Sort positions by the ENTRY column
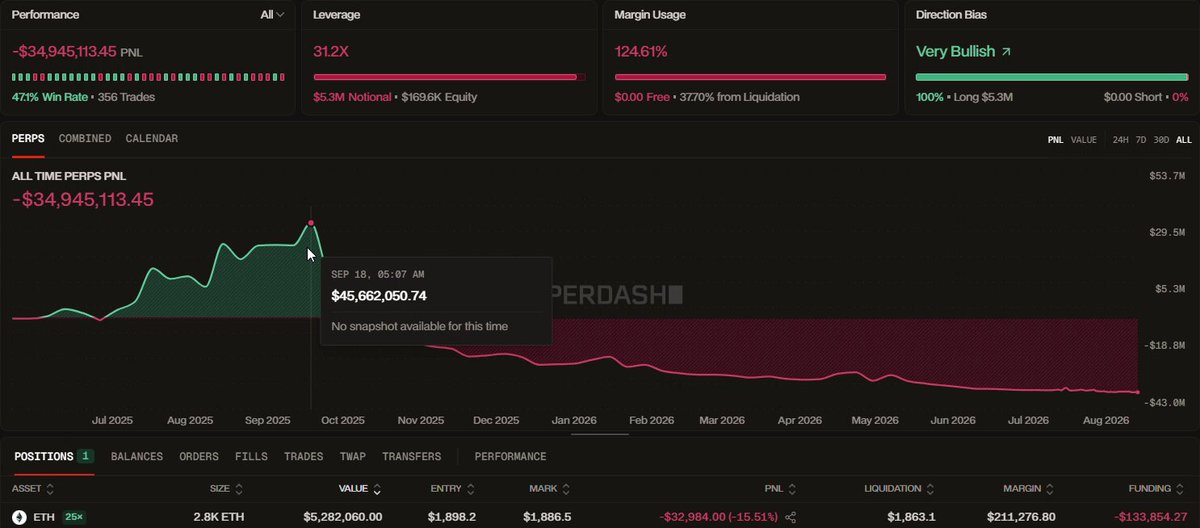1200x528 pixels. [x=453, y=489]
